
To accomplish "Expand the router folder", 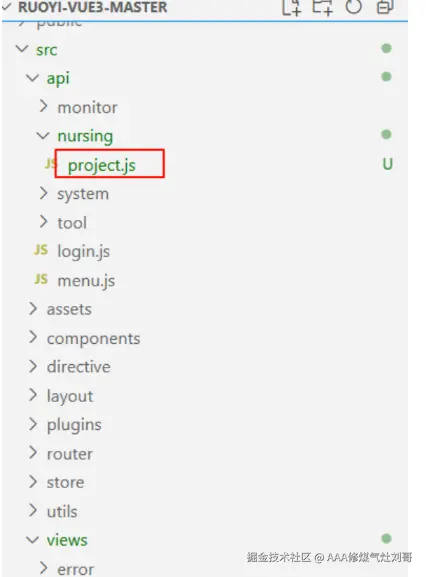I will (x=70, y=454).
